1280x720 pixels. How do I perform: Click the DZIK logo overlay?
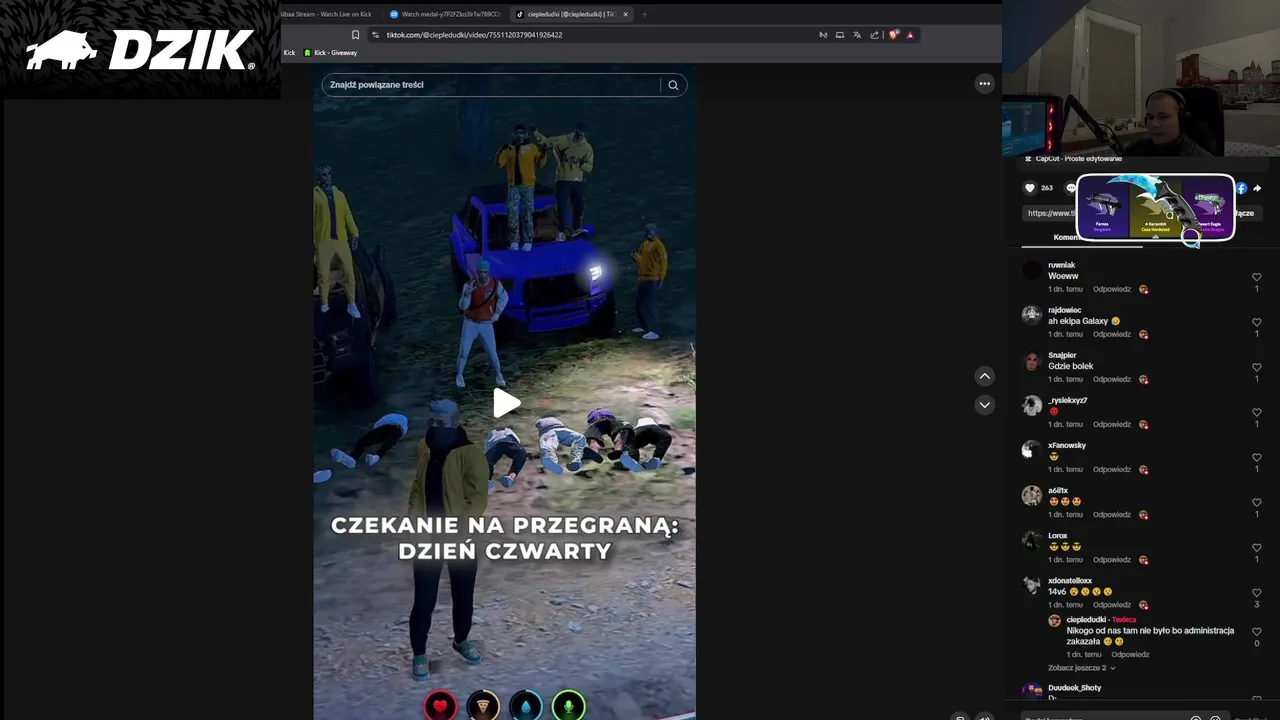pos(140,50)
